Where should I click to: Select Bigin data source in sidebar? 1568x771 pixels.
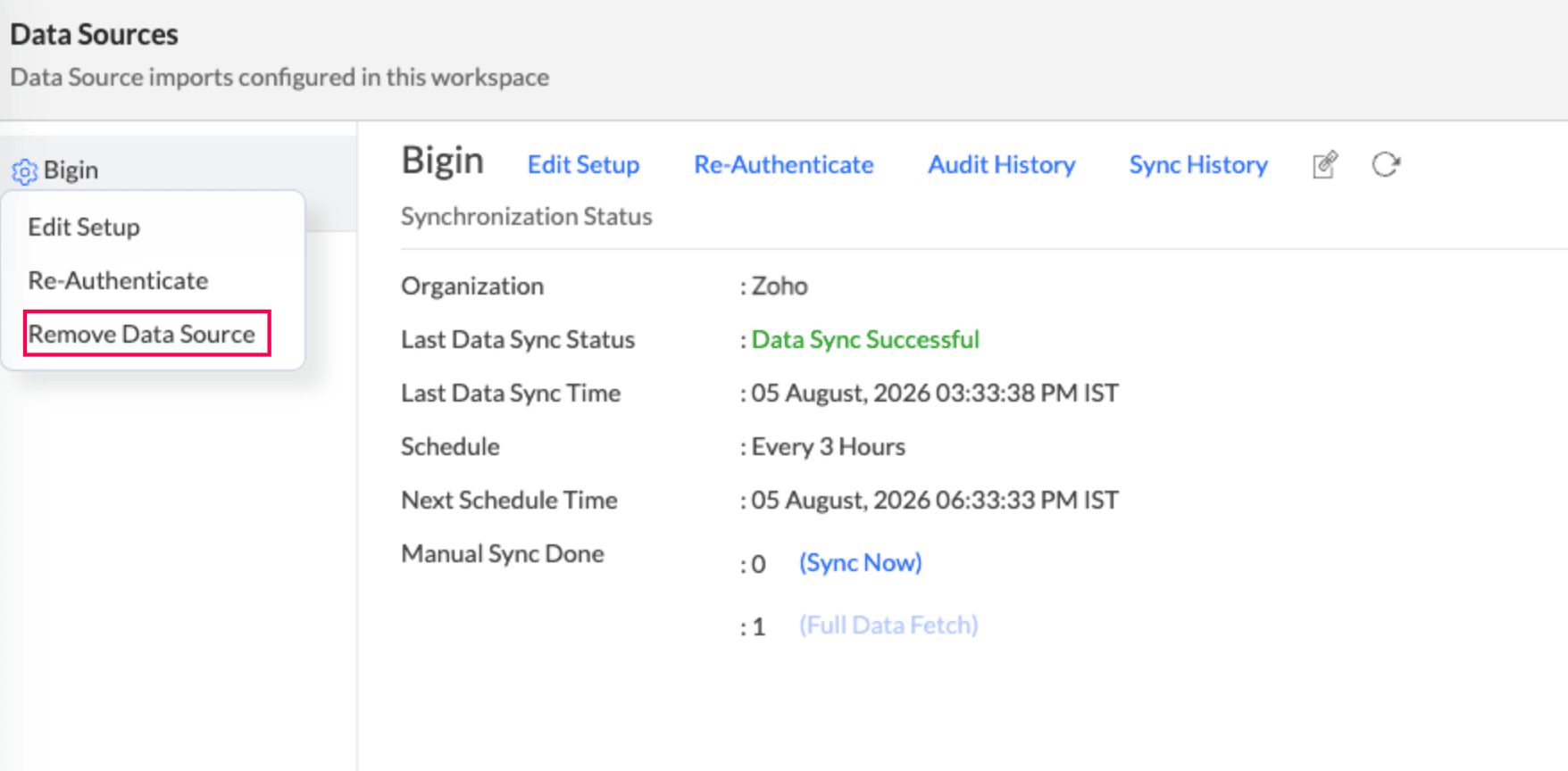(x=71, y=170)
